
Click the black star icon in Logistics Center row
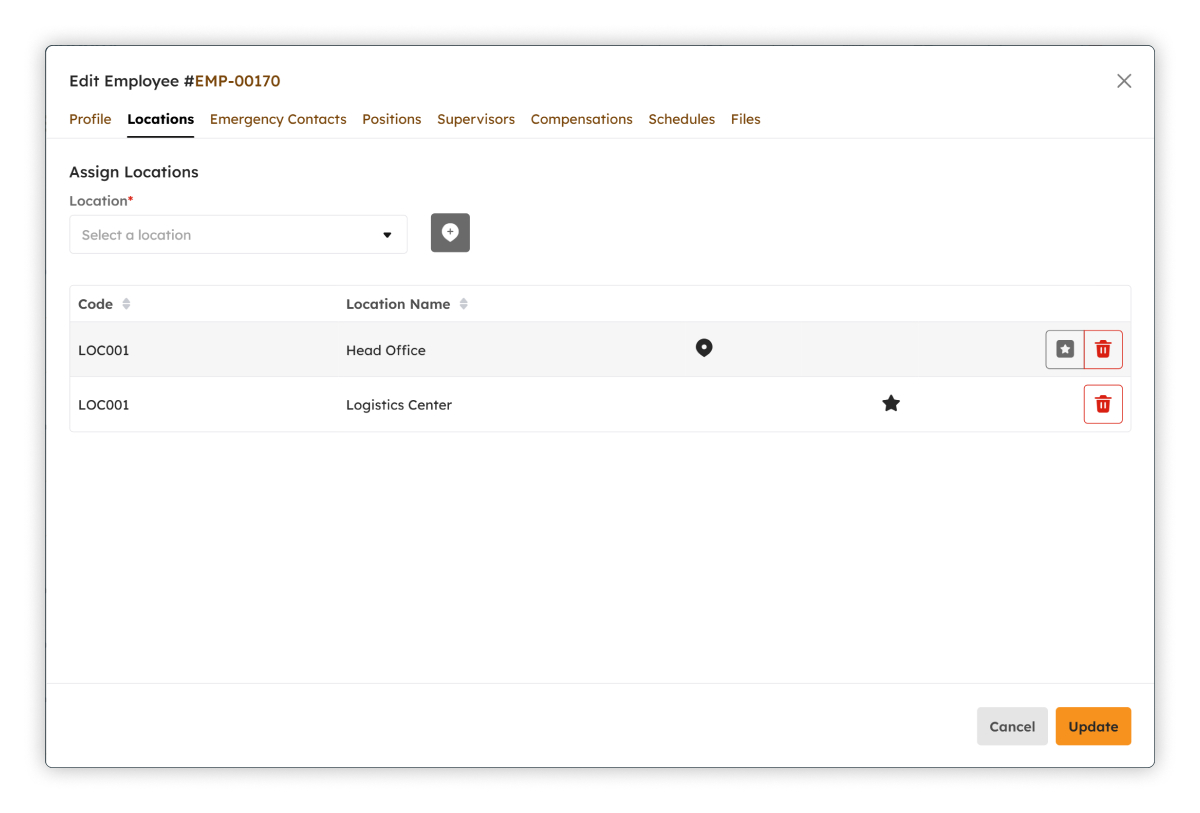[891, 403]
